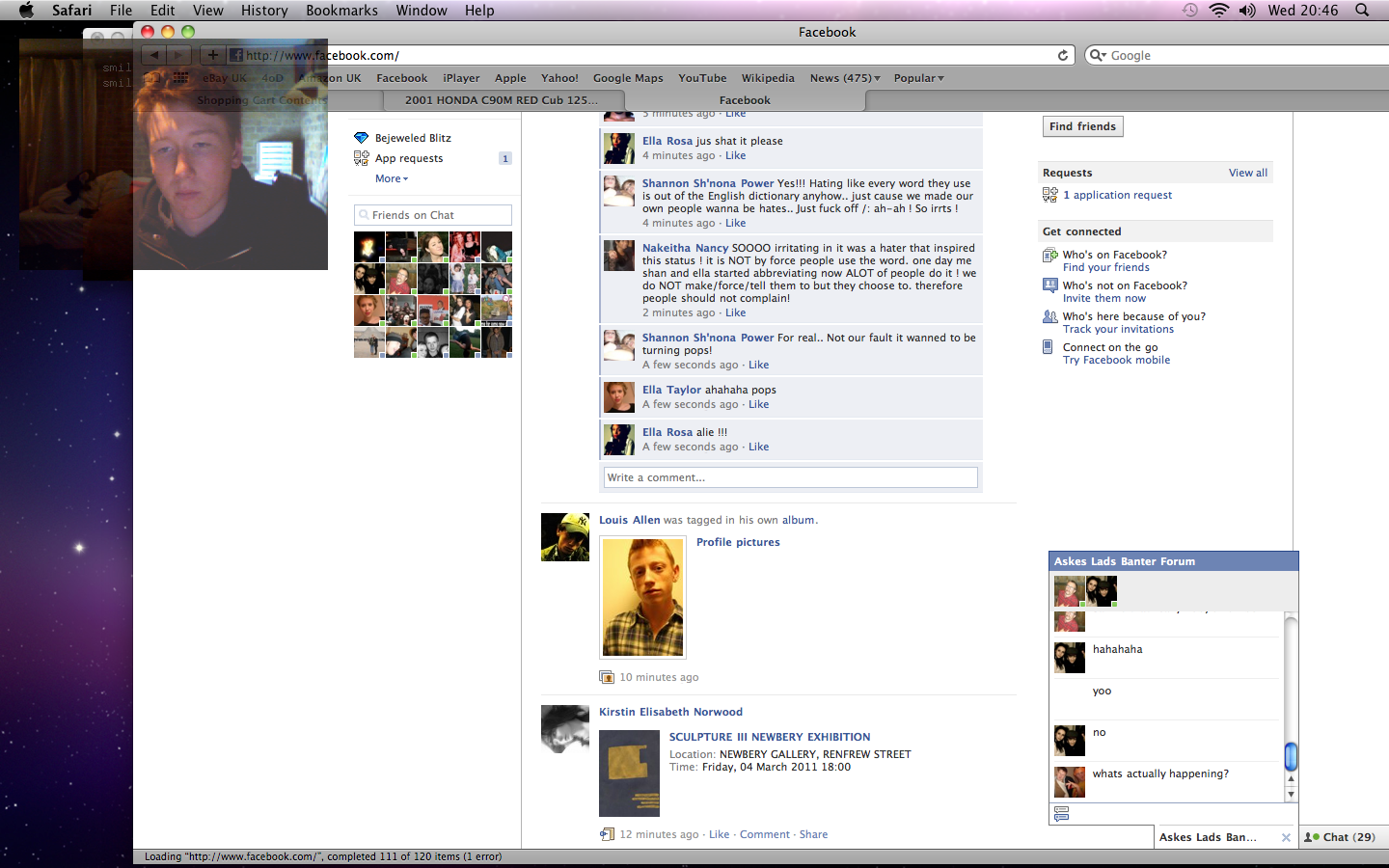Click the event icon beside 12 minutes ago
Viewport: 1389px width, 868px height.
607,834
